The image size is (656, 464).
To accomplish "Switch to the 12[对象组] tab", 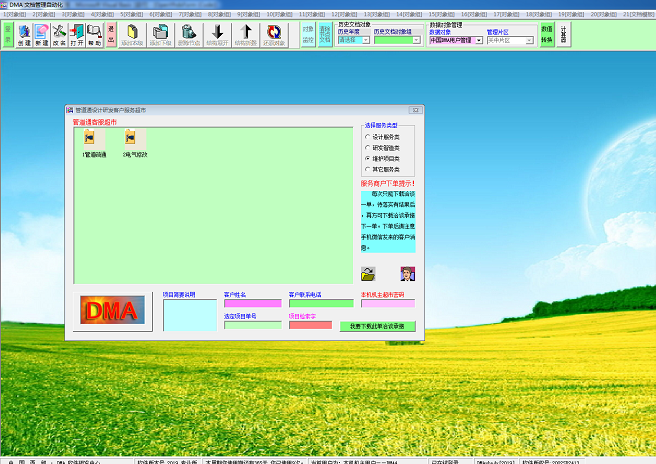I will (344, 14).
